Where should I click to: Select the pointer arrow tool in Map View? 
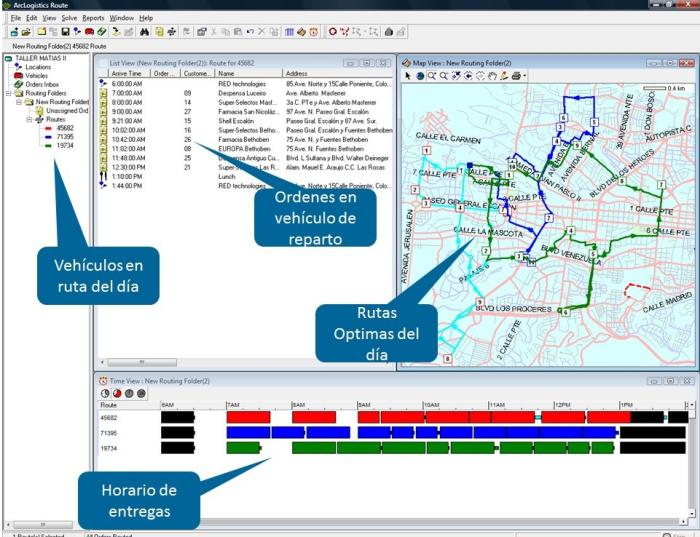407,75
